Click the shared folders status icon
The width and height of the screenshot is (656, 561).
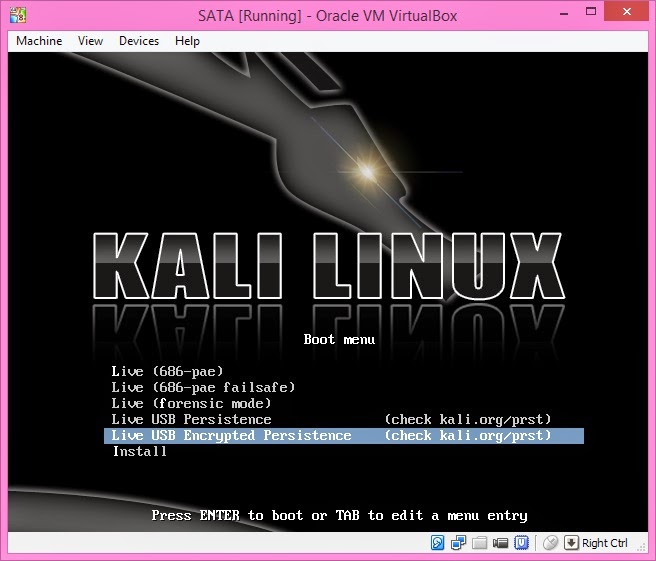click(x=479, y=543)
